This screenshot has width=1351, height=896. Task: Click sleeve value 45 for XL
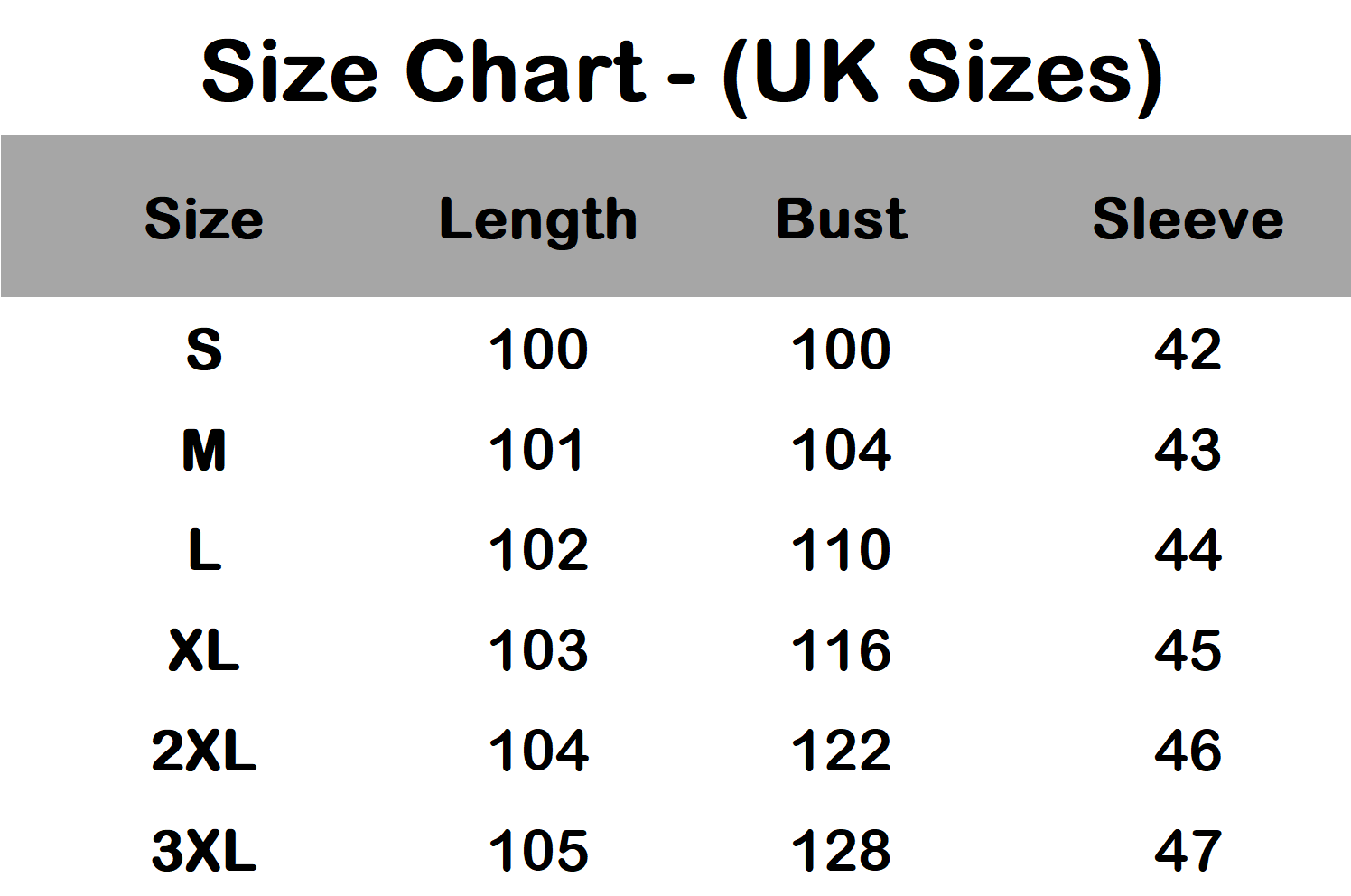tap(1188, 650)
